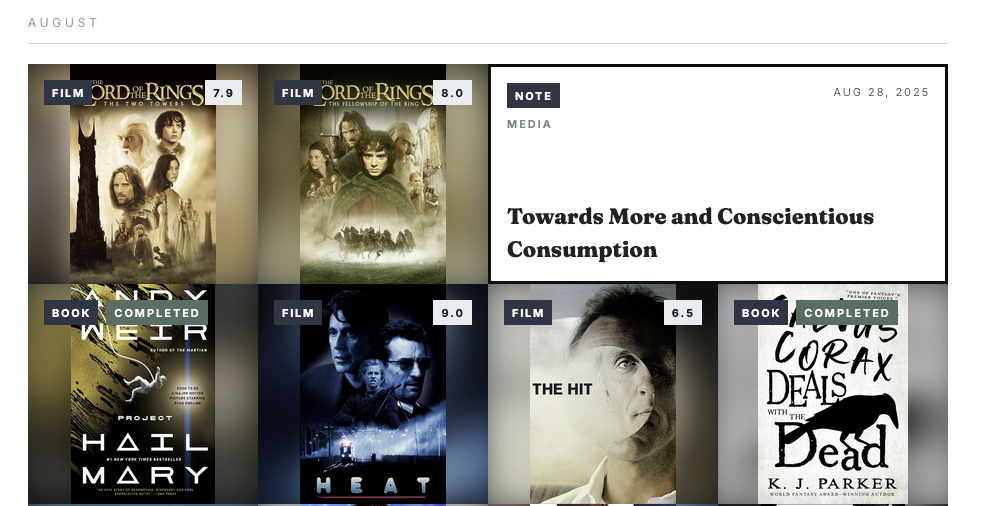Image resolution: width=982 pixels, height=506 pixels.
Task: Click the 9.0 rating on Heat
Action: [x=452, y=312]
